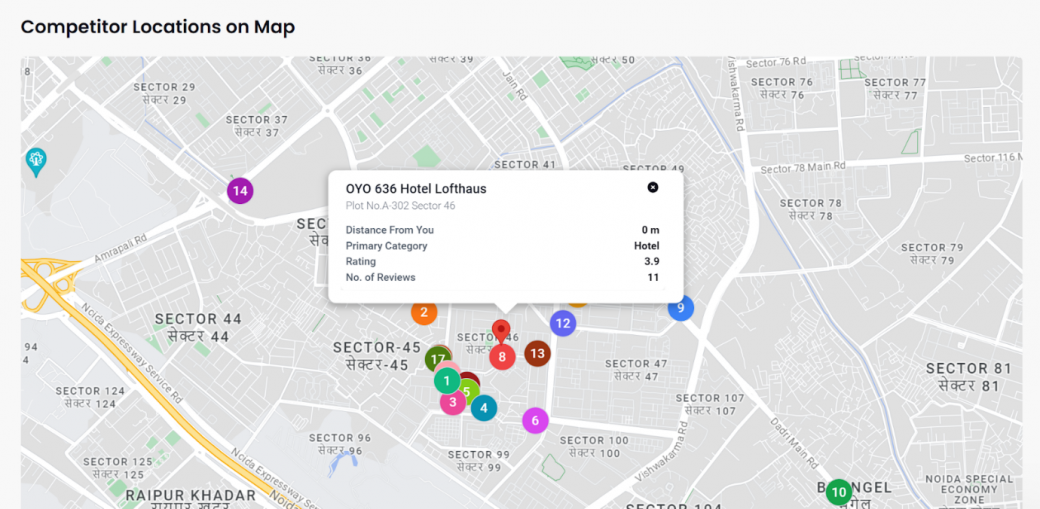Select the teal-green marker numbered 1
The image size is (1040, 509).
[447, 381]
